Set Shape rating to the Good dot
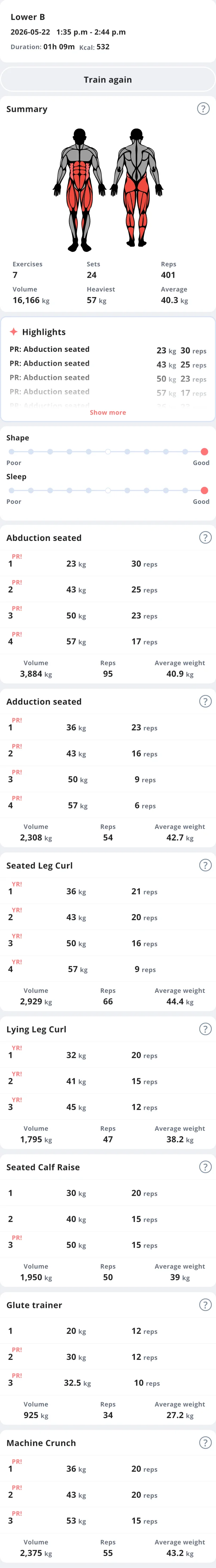 click(x=204, y=452)
